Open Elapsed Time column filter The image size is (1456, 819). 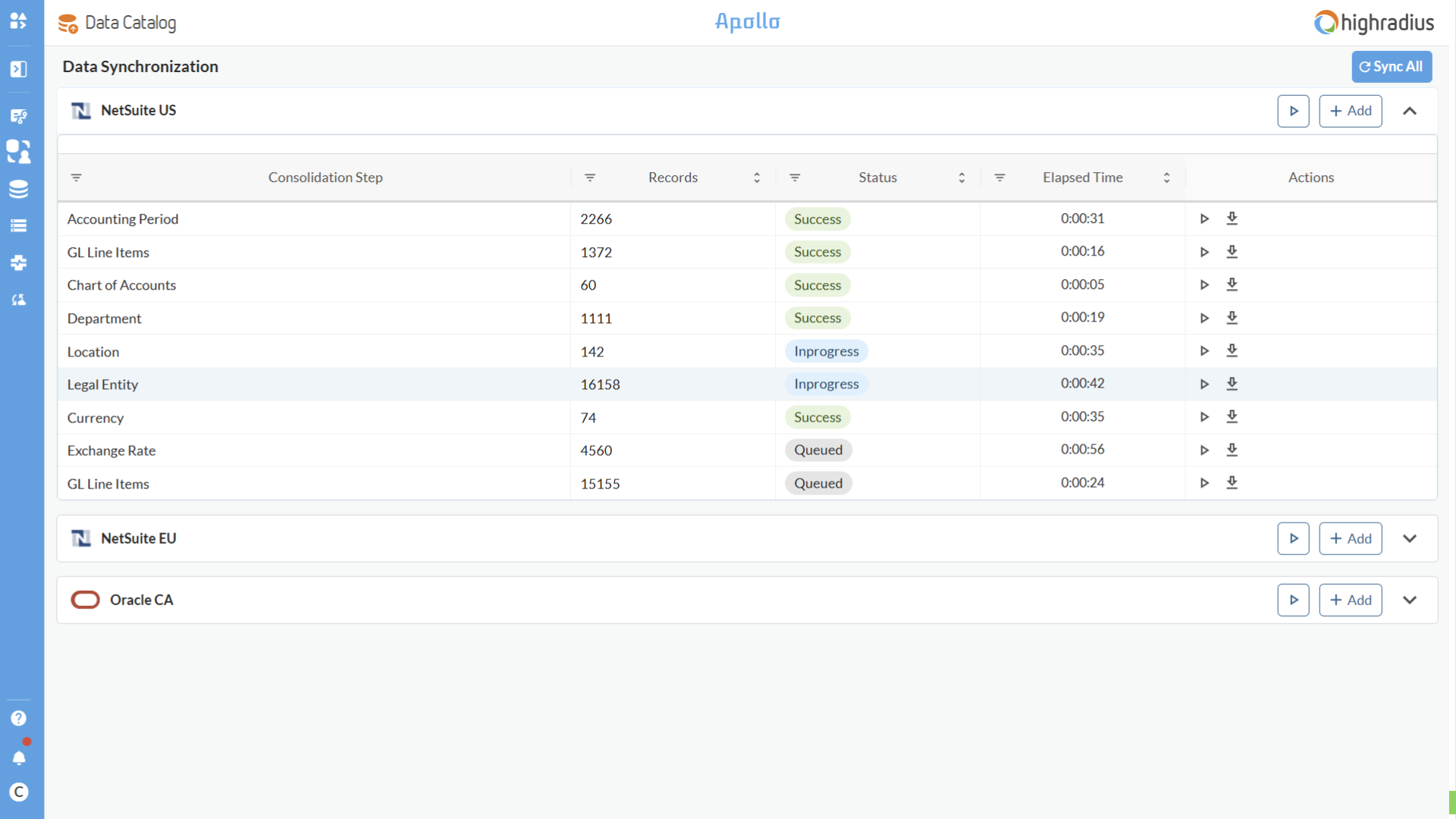coord(999,177)
